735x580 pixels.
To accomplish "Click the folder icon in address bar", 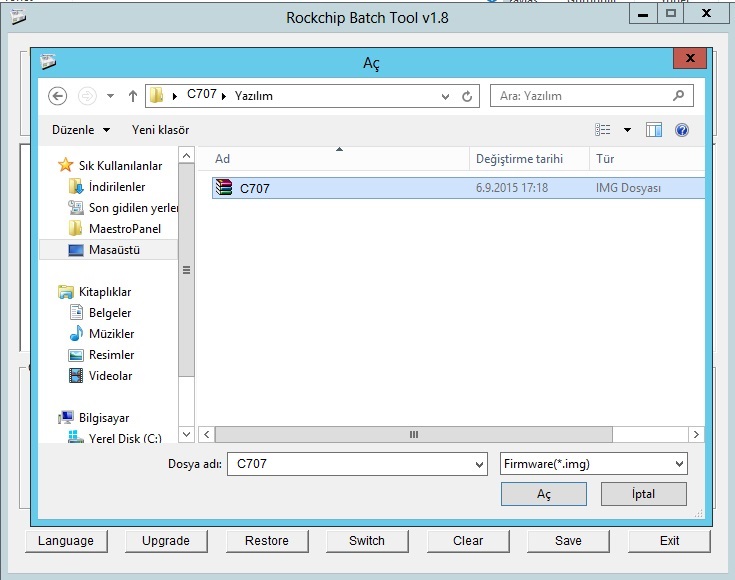I will coord(157,96).
